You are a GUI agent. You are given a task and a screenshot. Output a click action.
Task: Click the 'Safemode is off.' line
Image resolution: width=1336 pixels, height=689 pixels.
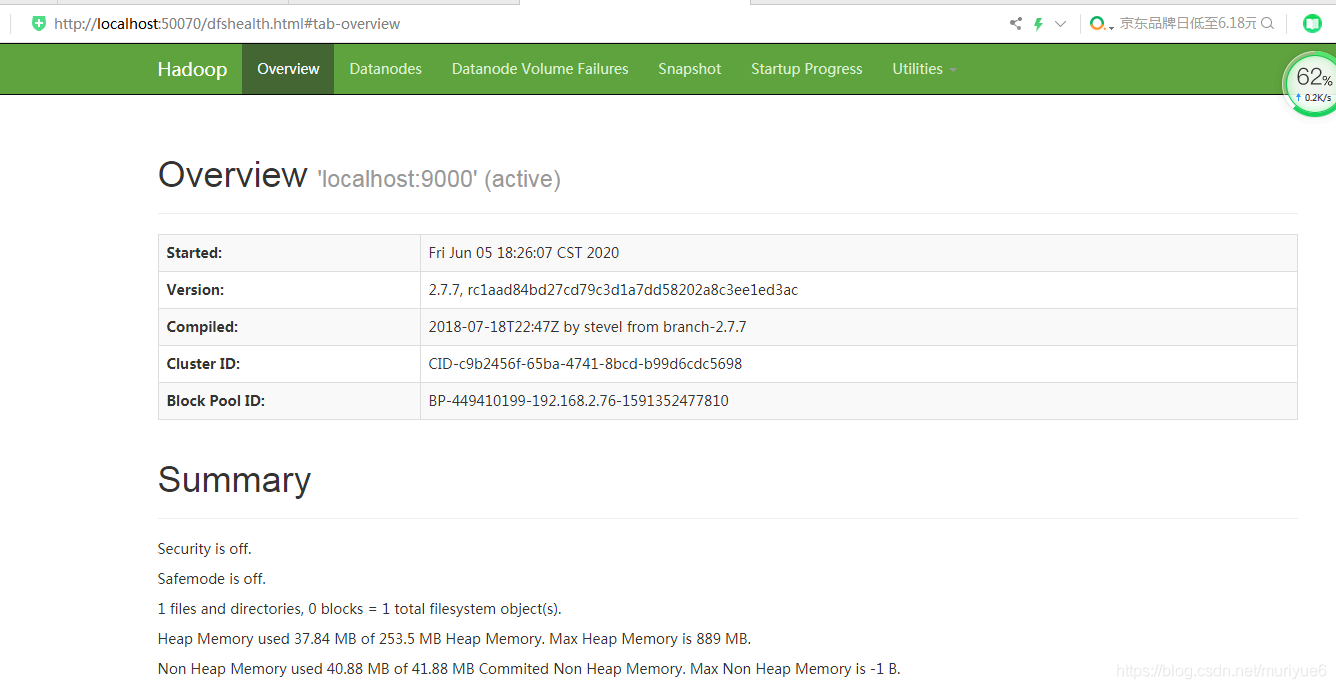point(212,579)
